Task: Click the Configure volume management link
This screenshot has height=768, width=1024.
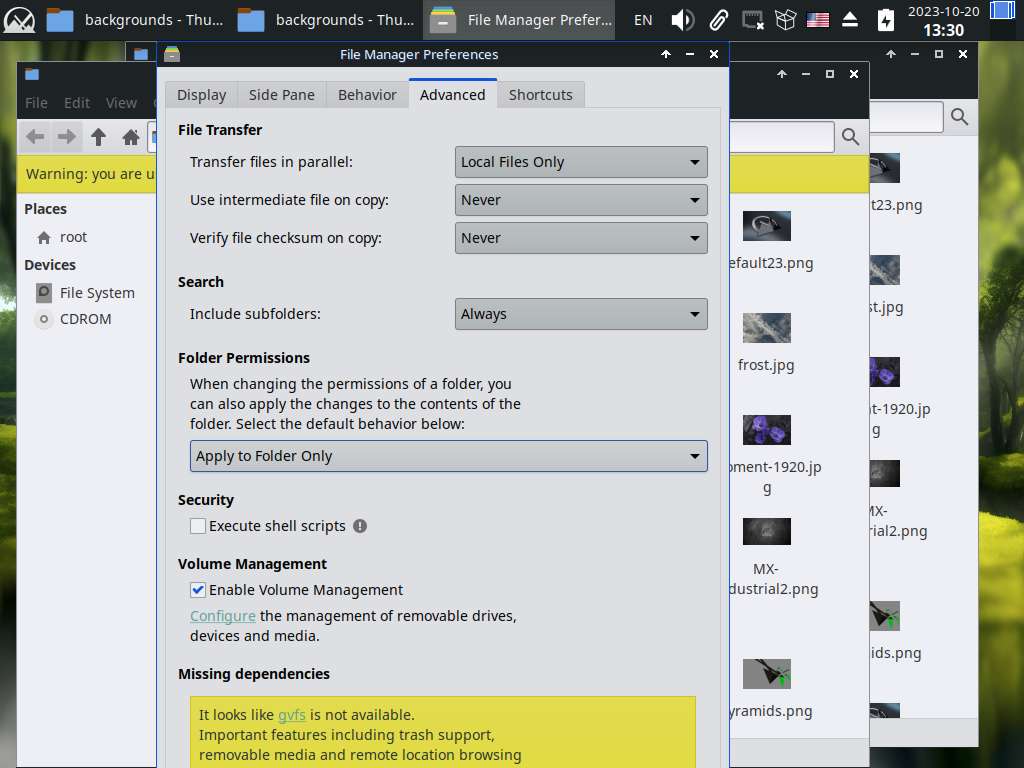Action: point(223,616)
